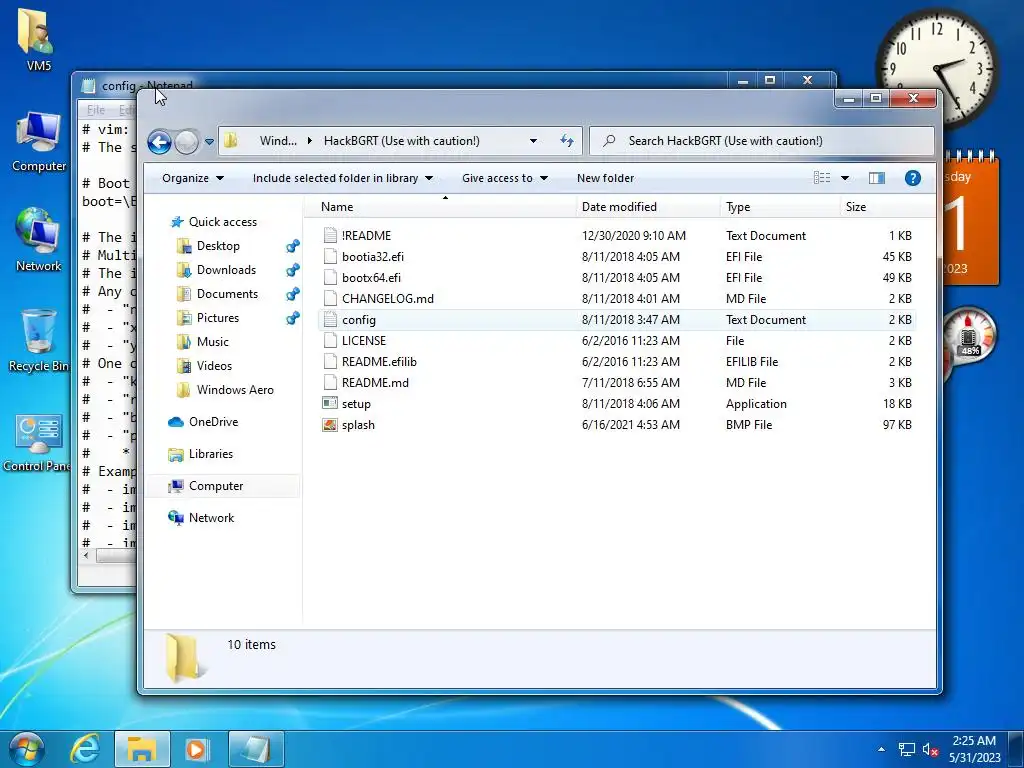Click the Search HackBGRT input field
This screenshot has width=1024, height=768.
point(761,140)
